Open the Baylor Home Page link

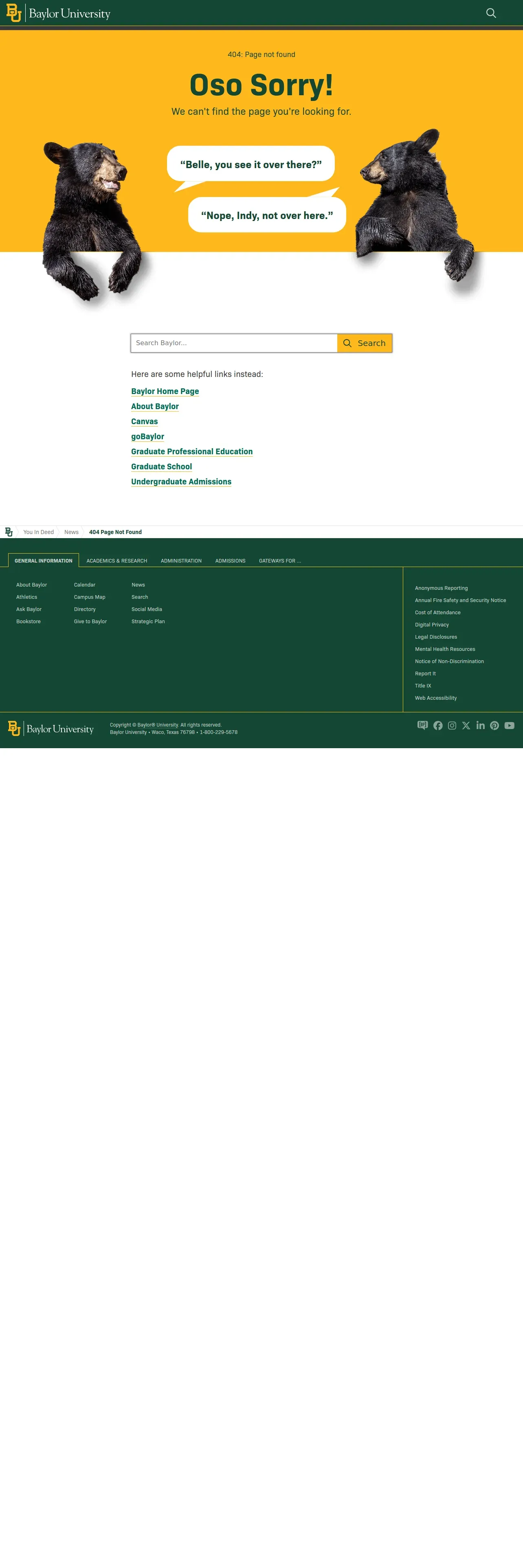165,392
